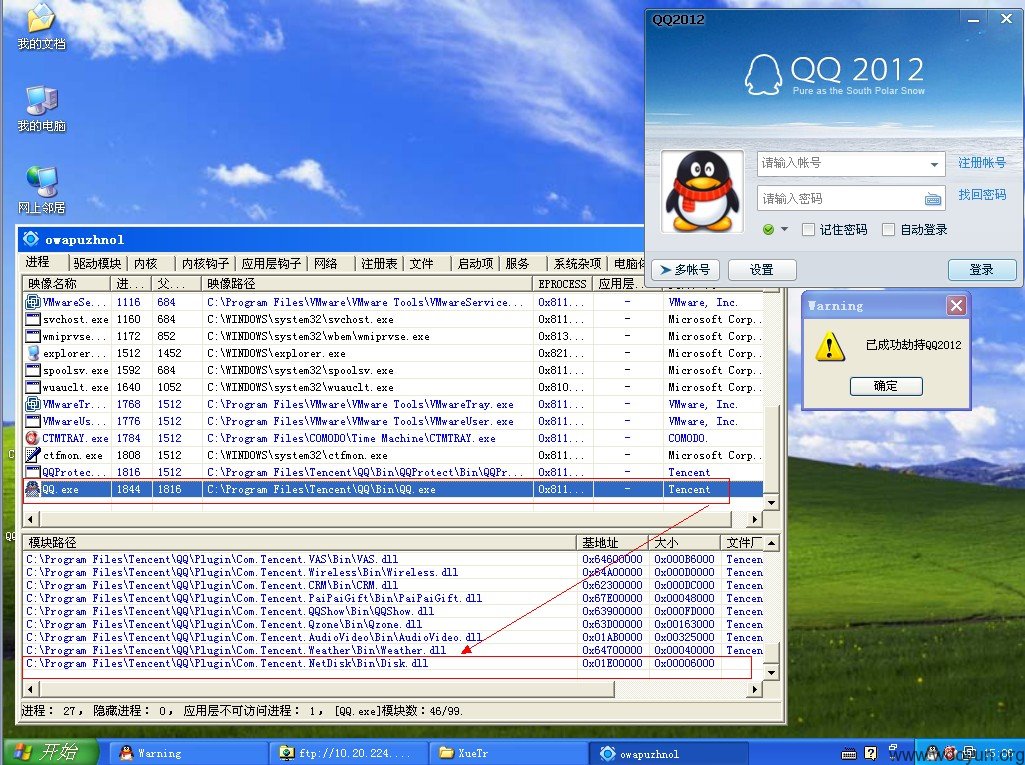Open the 我的电脑 desktop icon
Viewport: 1025px width, 765px height.
pos(41,108)
